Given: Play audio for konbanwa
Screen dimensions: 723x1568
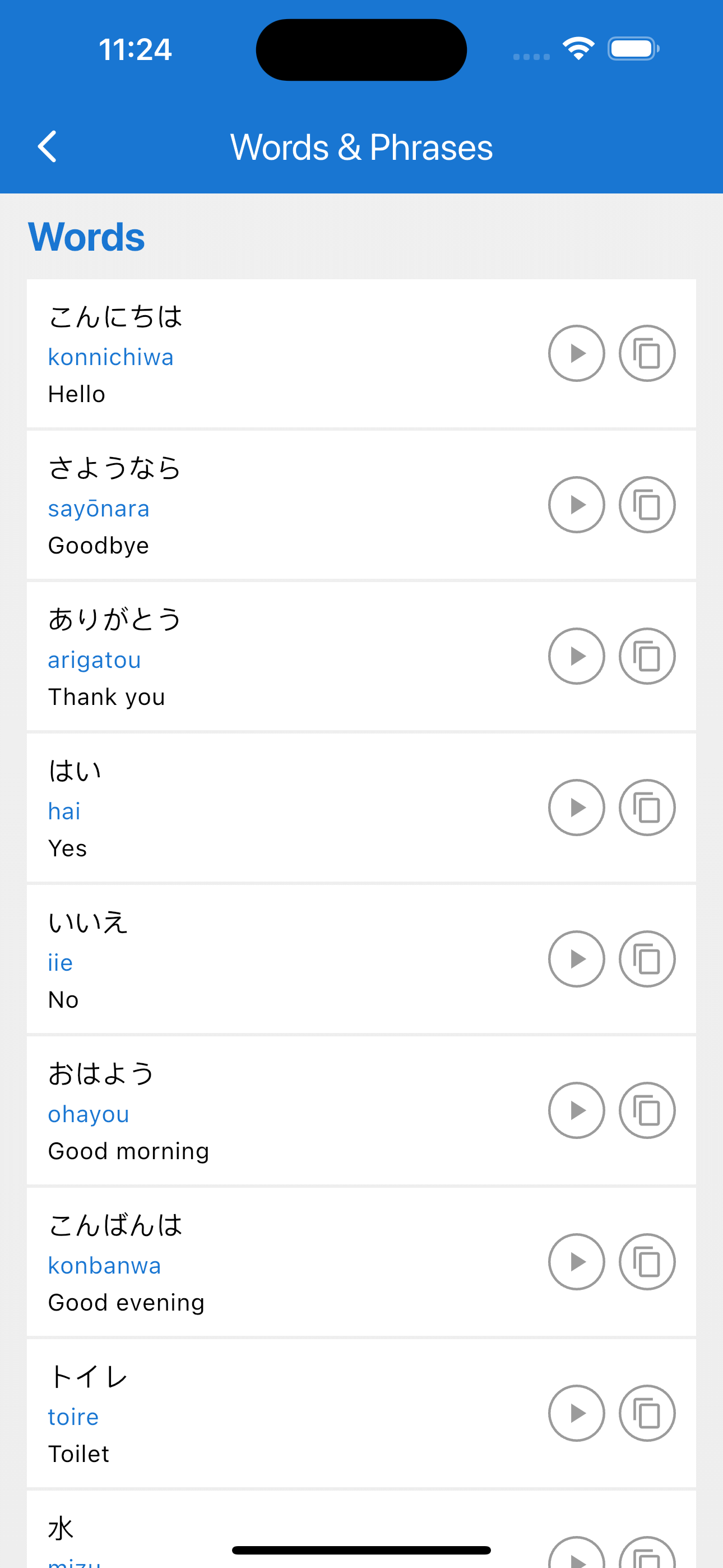Looking at the screenshot, I should [576, 1262].
